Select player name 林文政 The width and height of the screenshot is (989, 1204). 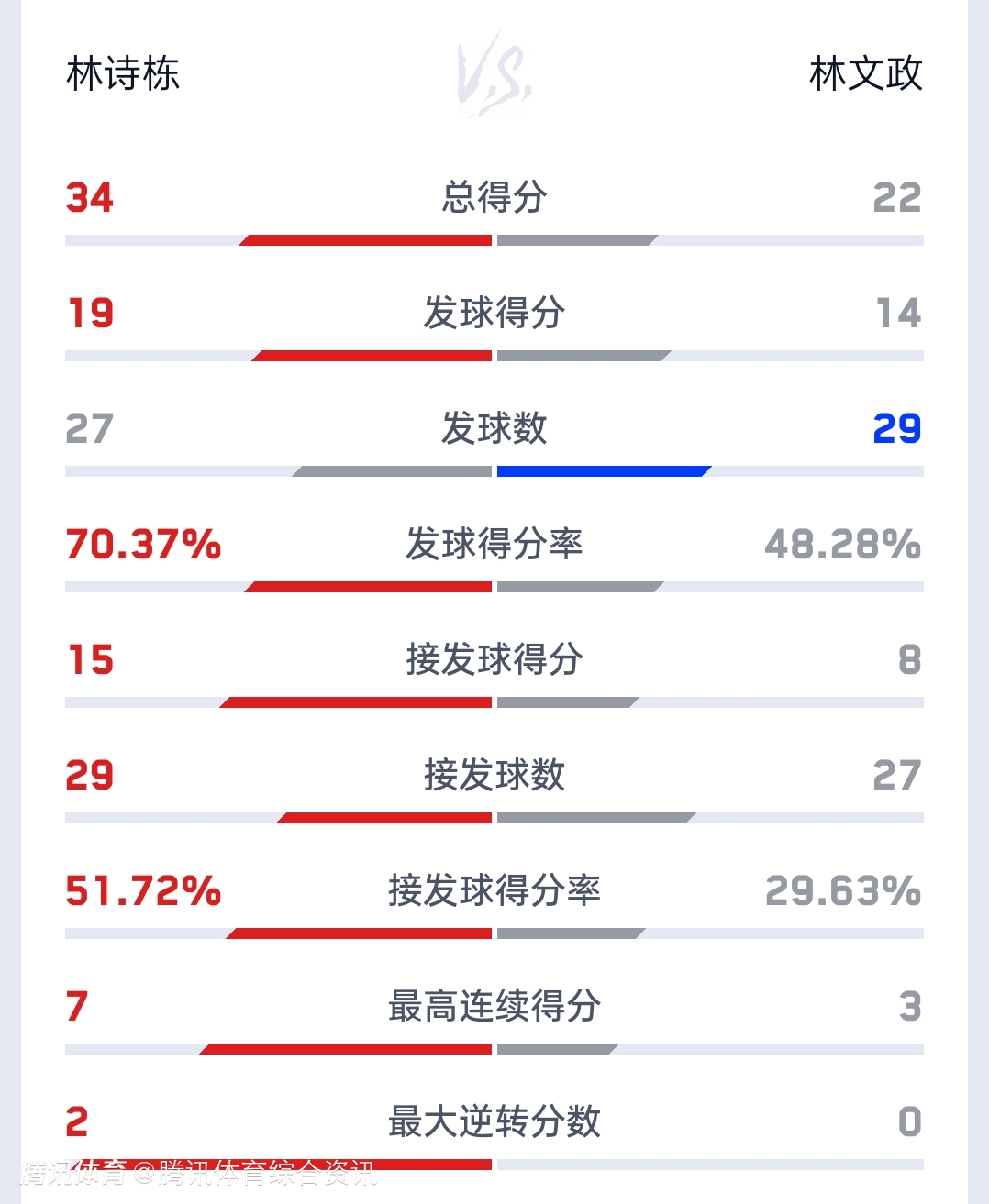pyautogui.click(x=865, y=74)
